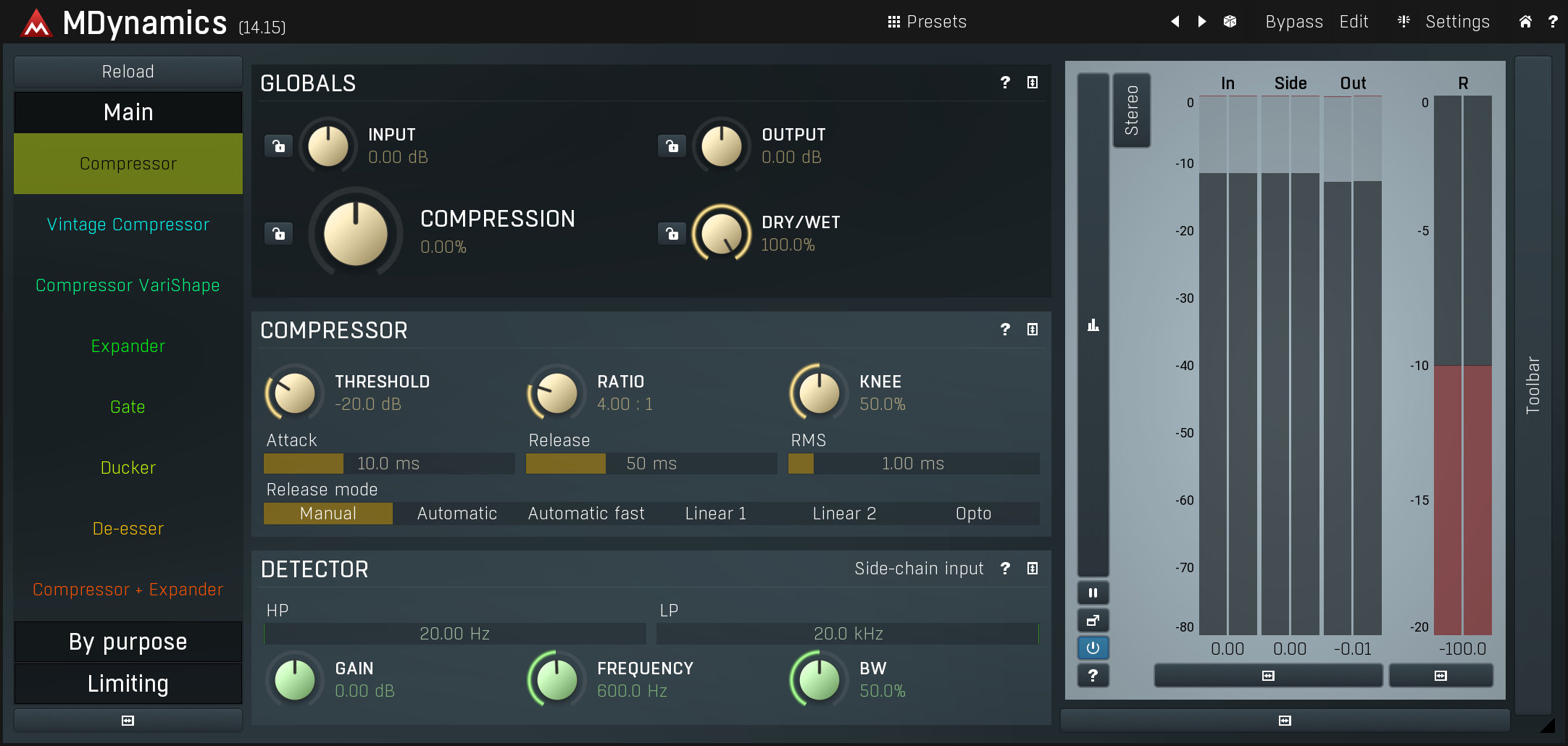
Task: Open the meter pop-out window icon
Action: pos(1093,620)
